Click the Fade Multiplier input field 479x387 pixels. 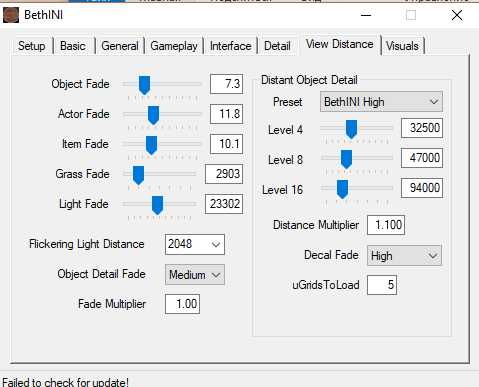(182, 304)
